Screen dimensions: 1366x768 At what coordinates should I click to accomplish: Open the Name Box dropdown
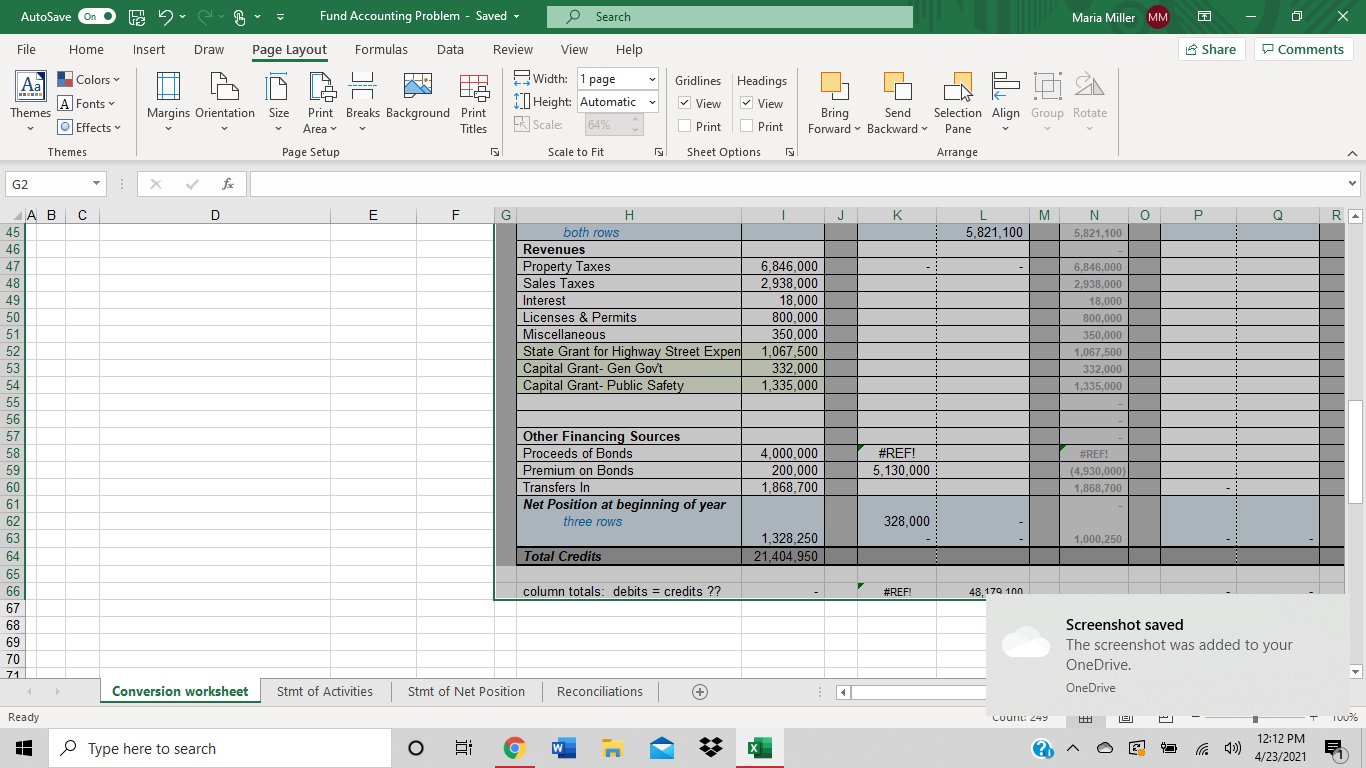pos(96,184)
